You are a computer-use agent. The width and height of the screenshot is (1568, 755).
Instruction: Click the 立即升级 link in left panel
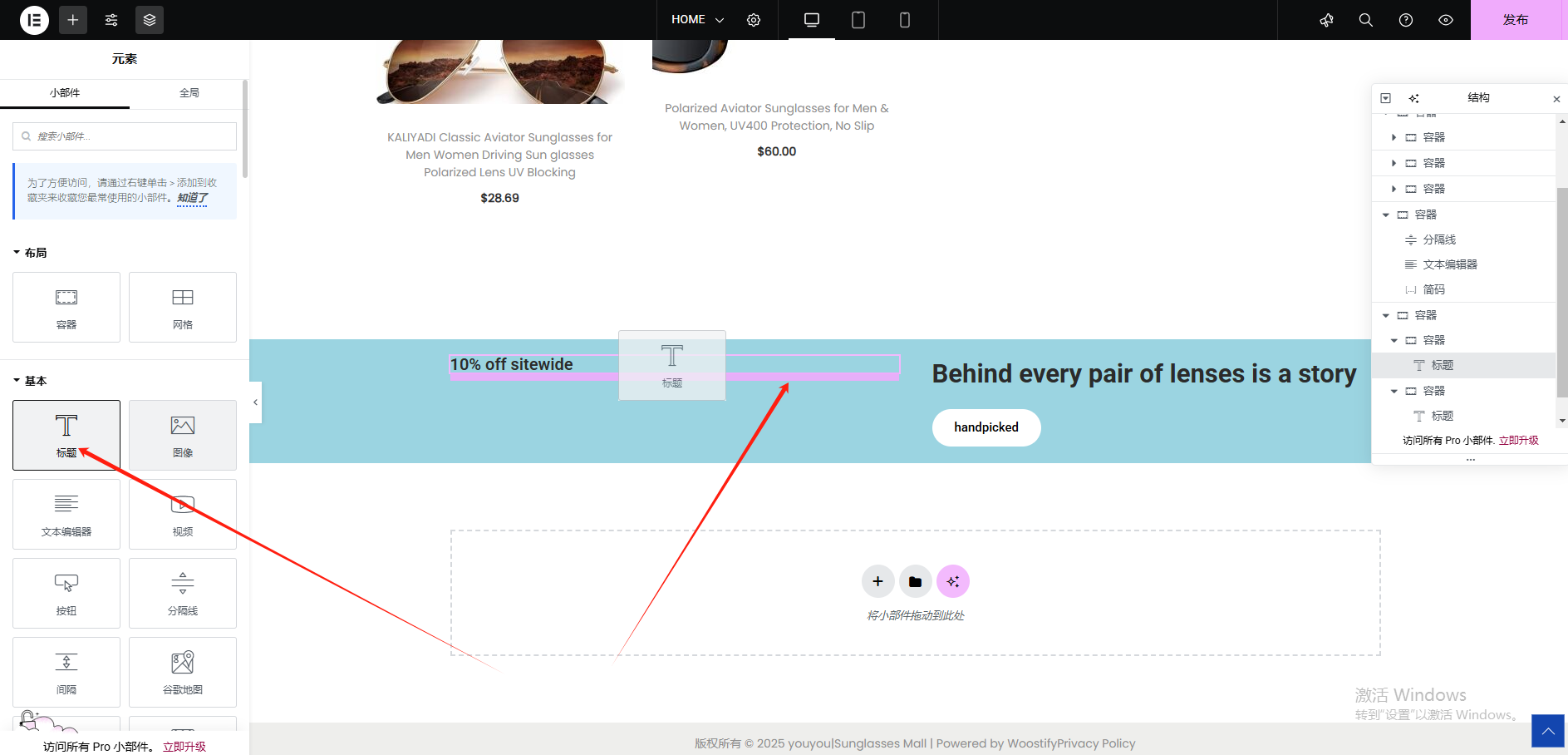click(x=184, y=747)
